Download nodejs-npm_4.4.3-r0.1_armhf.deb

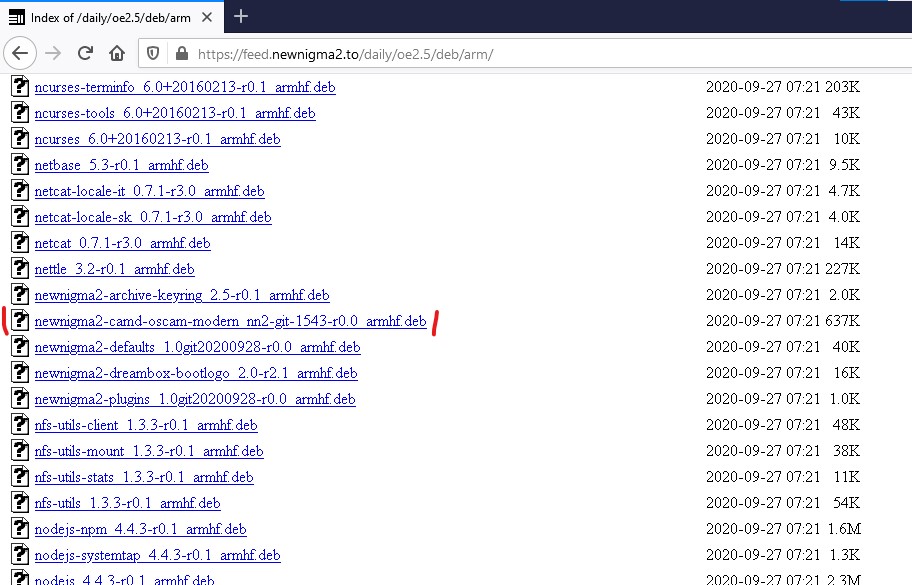[141, 530]
